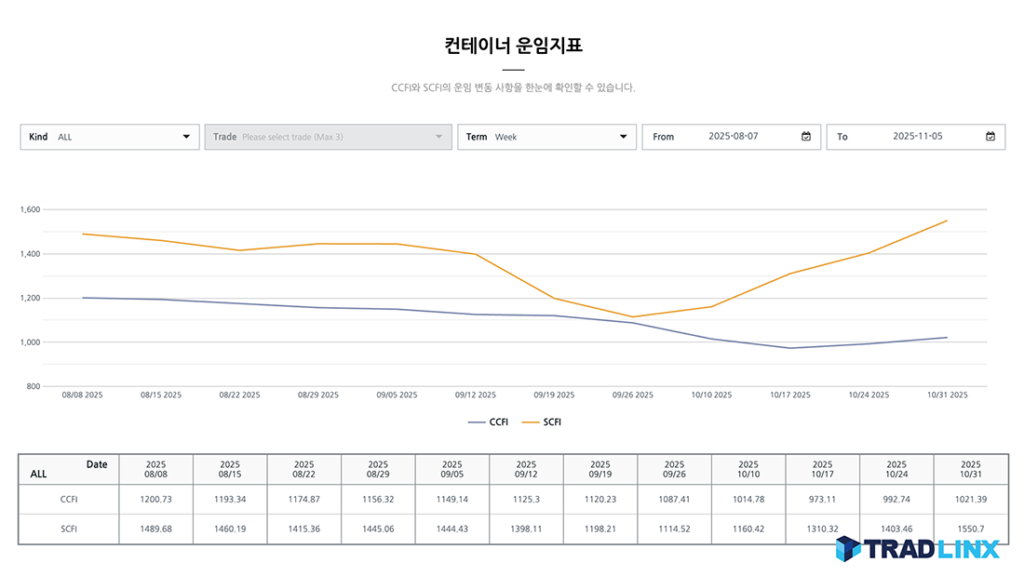1024x576 pixels.
Task: Click the SCFI peak point on the chart
Action: tap(945, 219)
